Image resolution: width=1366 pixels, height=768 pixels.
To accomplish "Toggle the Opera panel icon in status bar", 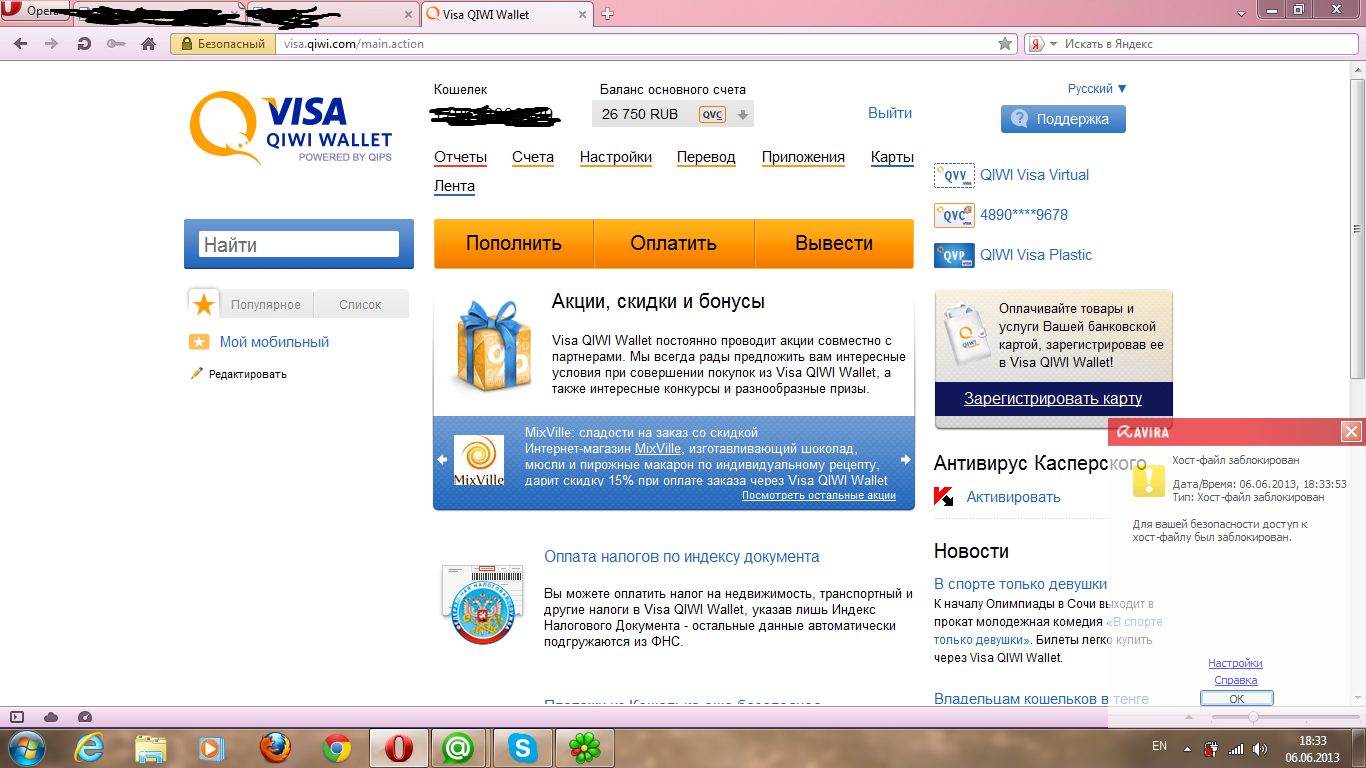I will [17, 717].
